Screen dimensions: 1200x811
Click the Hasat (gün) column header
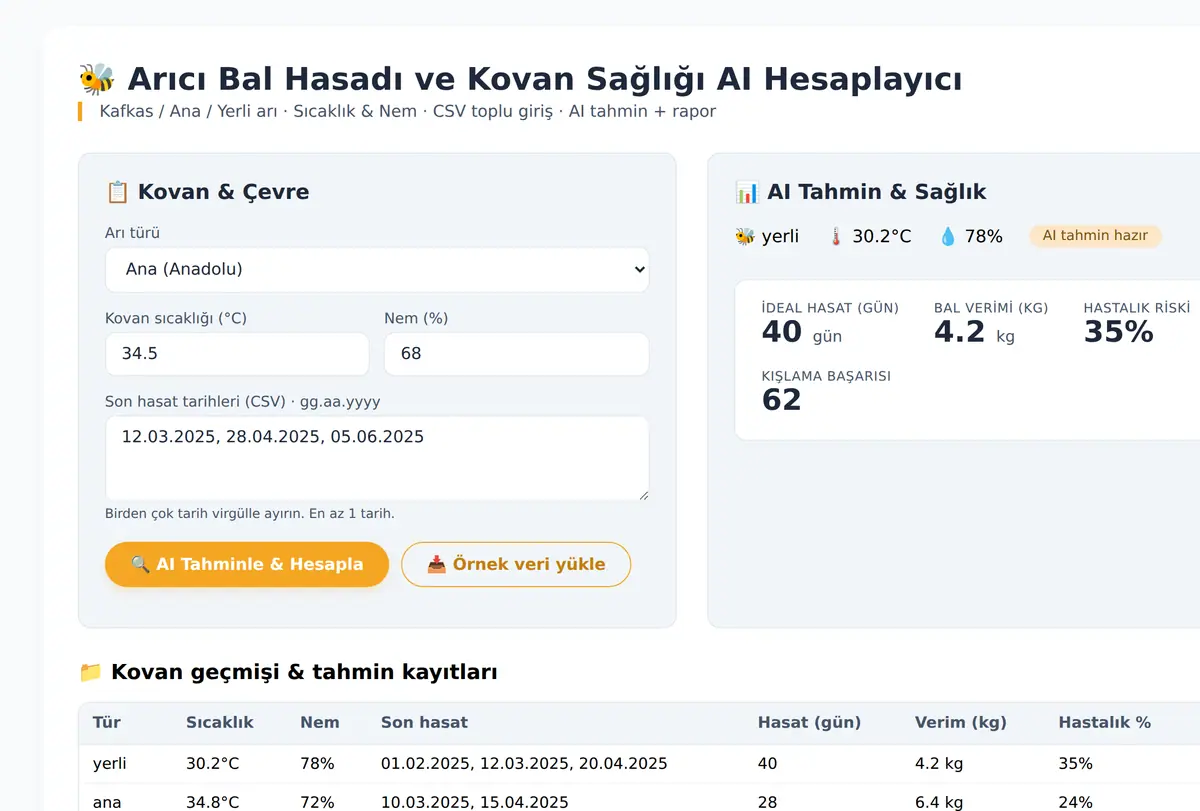pos(809,722)
